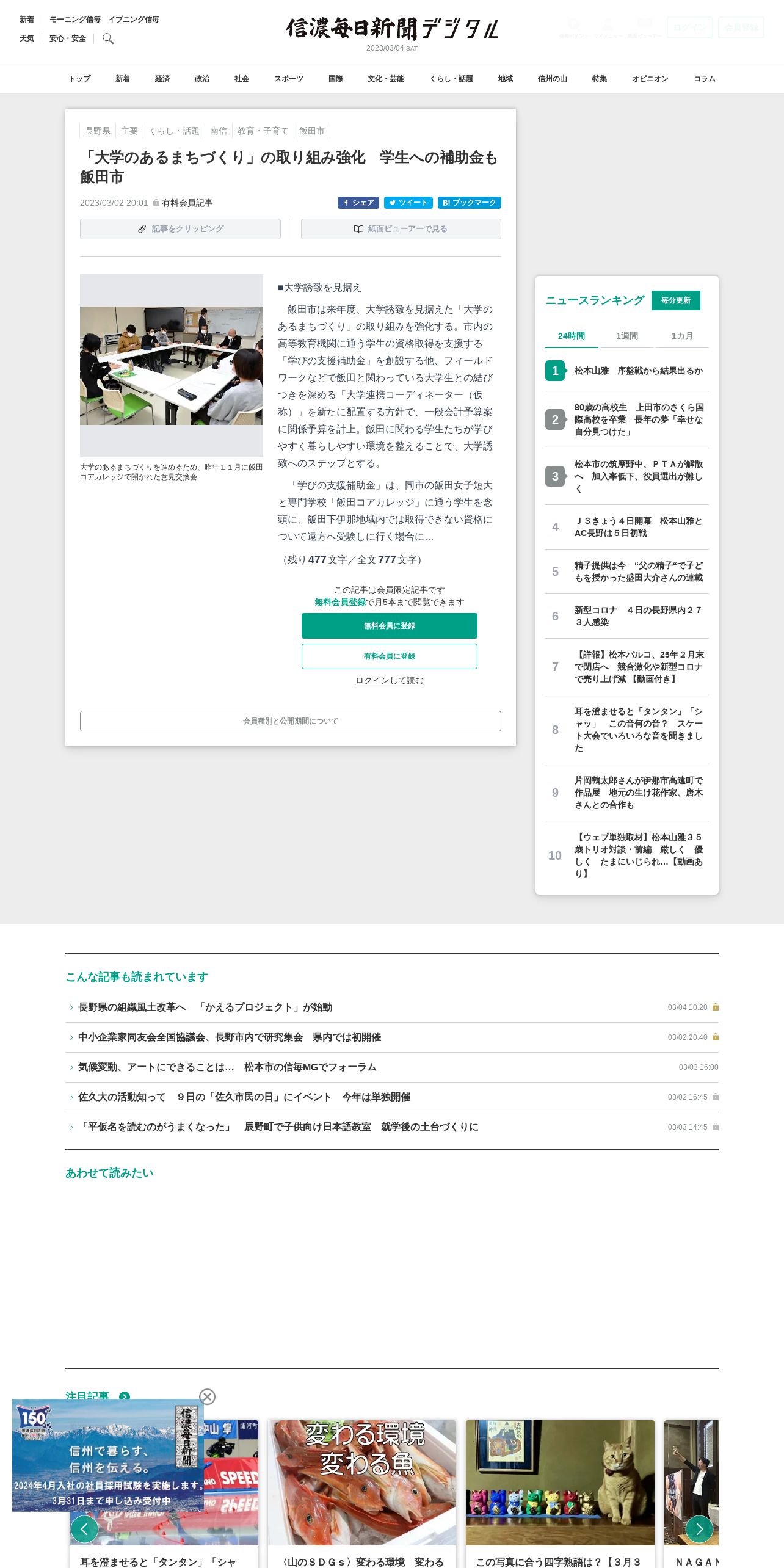The height and width of the screenshot is (1568, 784).
Task: Click faded 会員登録 button in header
Action: coord(741,27)
